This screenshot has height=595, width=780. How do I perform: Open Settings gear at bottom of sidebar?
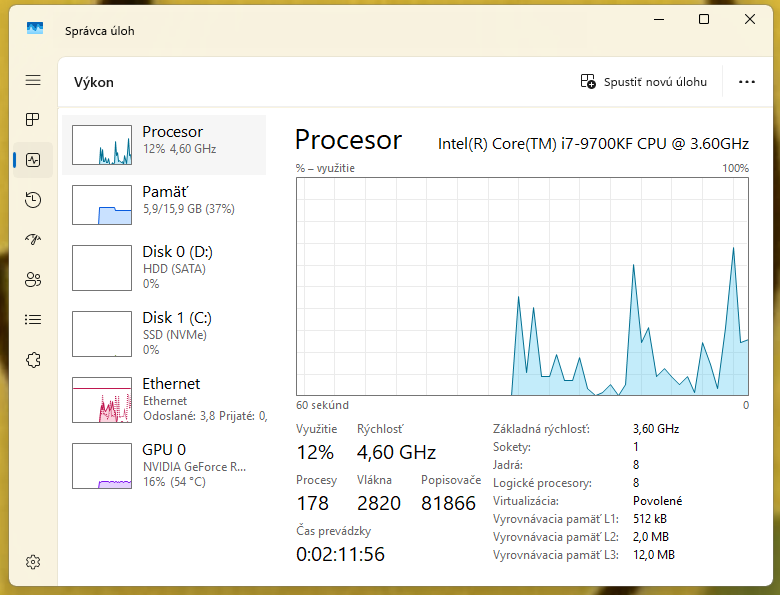(33, 562)
